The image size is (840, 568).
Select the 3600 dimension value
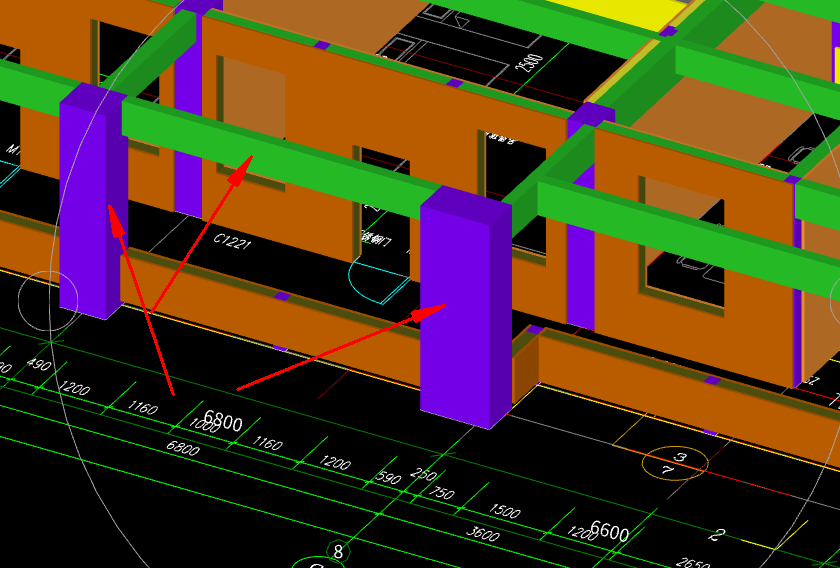click(483, 533)
